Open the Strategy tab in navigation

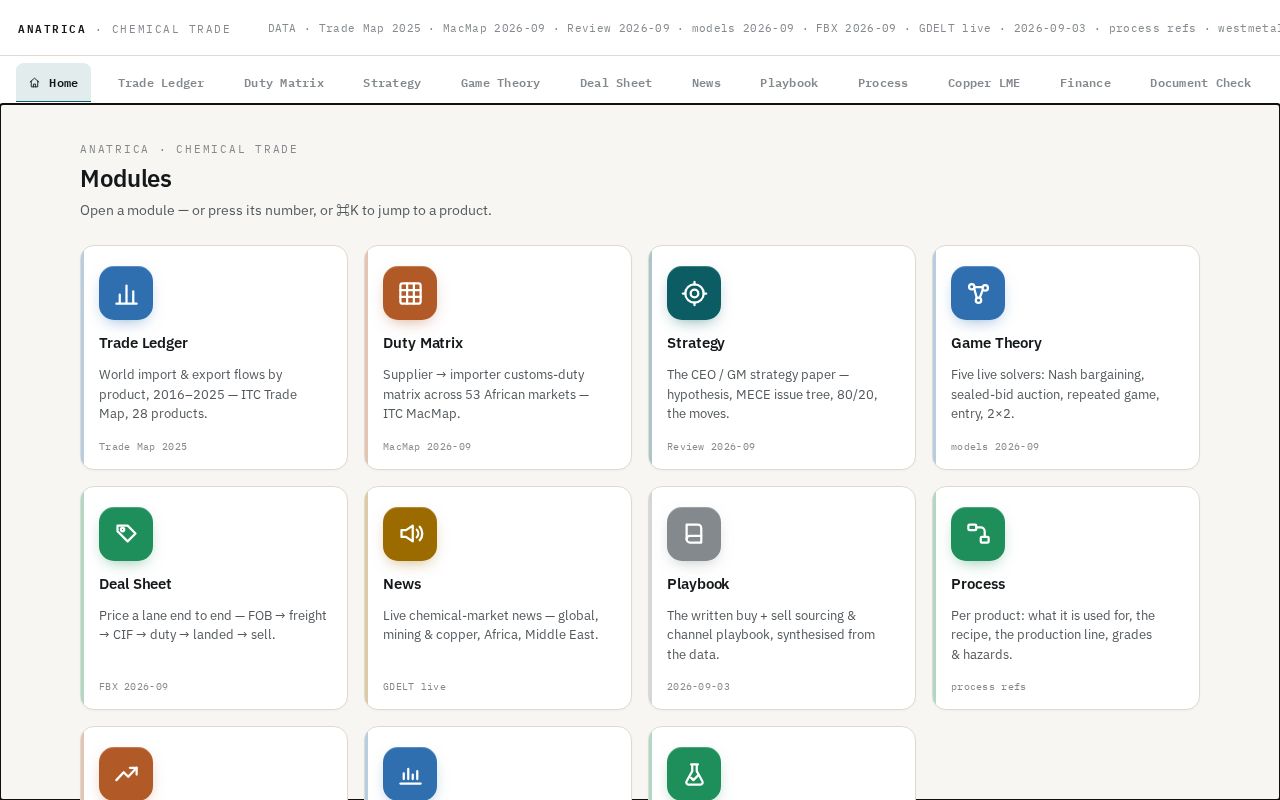pos(392,83)
